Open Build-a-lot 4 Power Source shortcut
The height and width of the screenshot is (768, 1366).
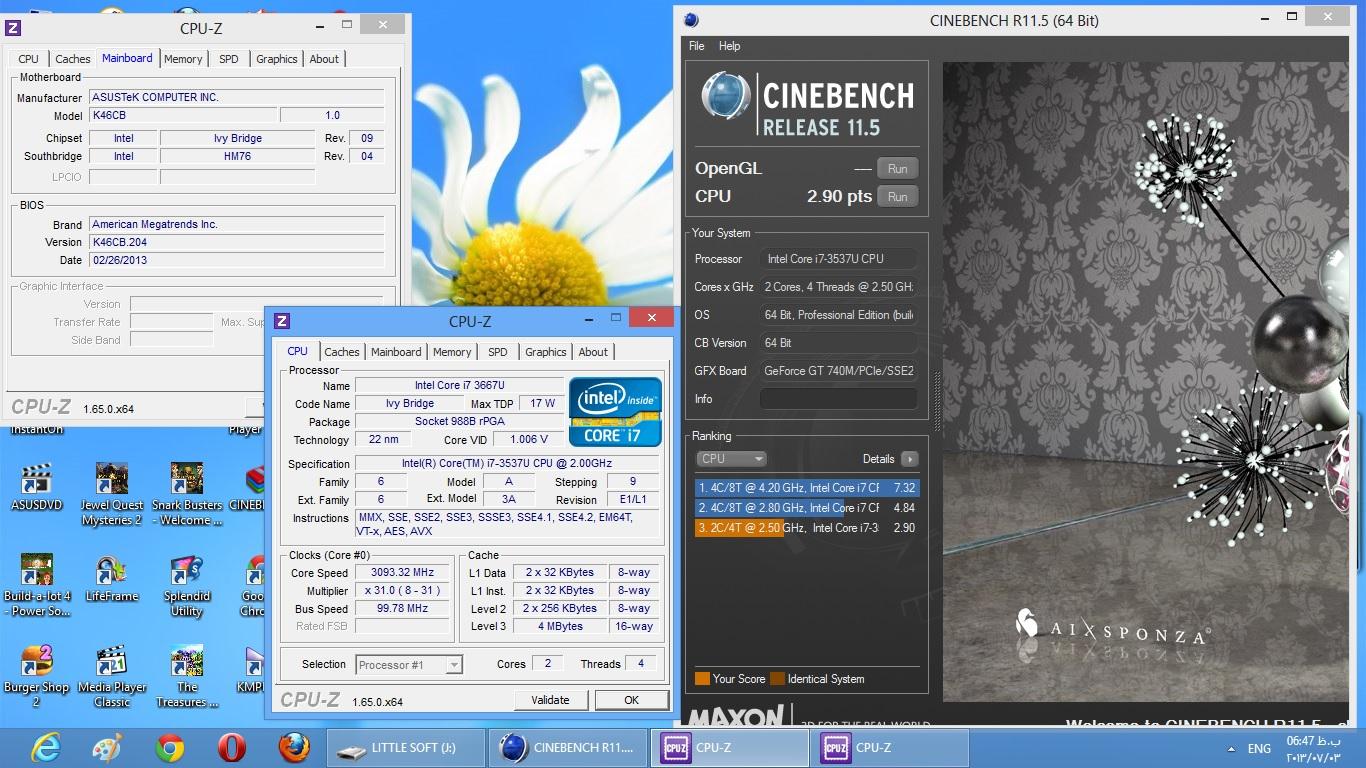click(36, 586)
